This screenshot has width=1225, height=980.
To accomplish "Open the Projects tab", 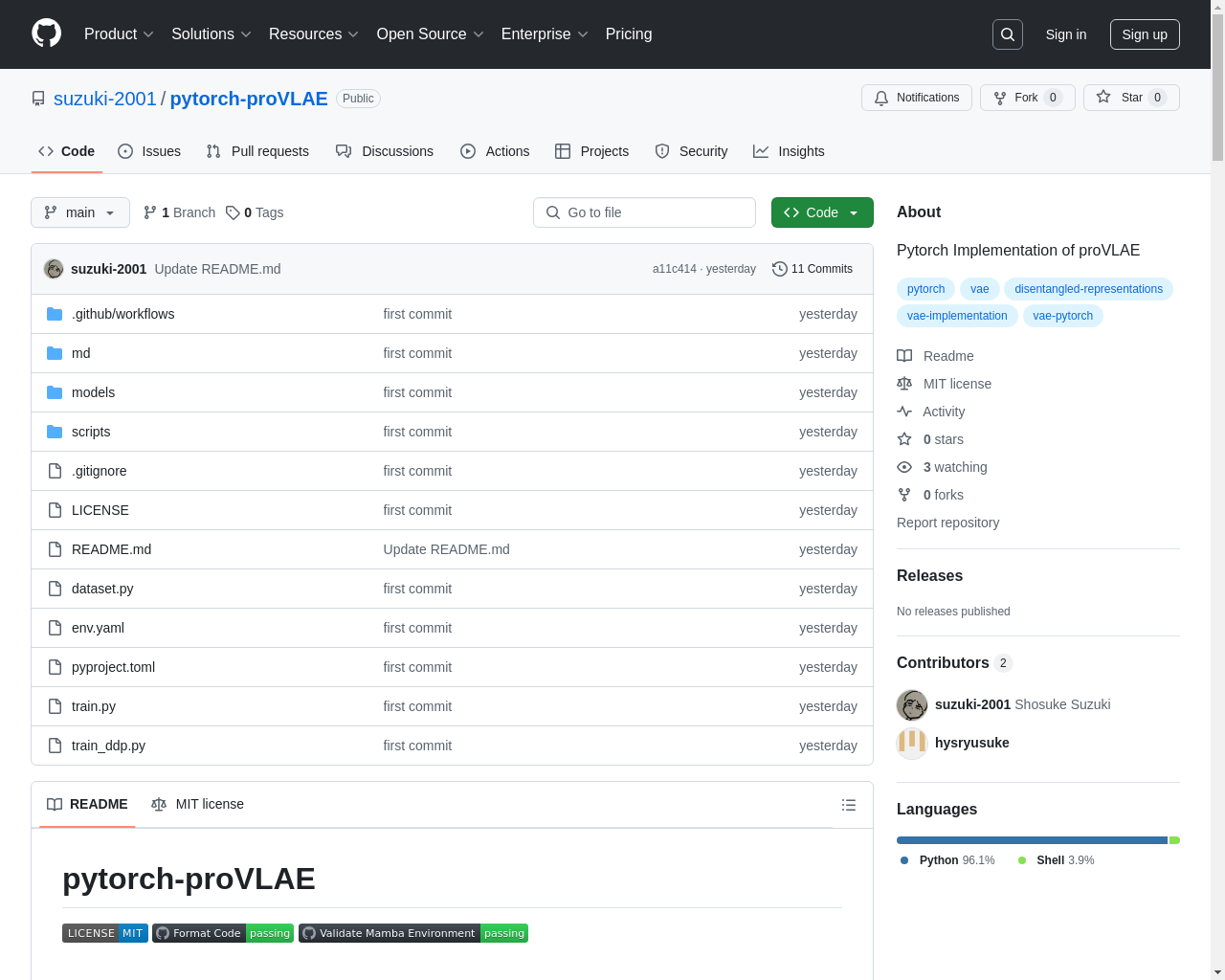I will point(592,151).
